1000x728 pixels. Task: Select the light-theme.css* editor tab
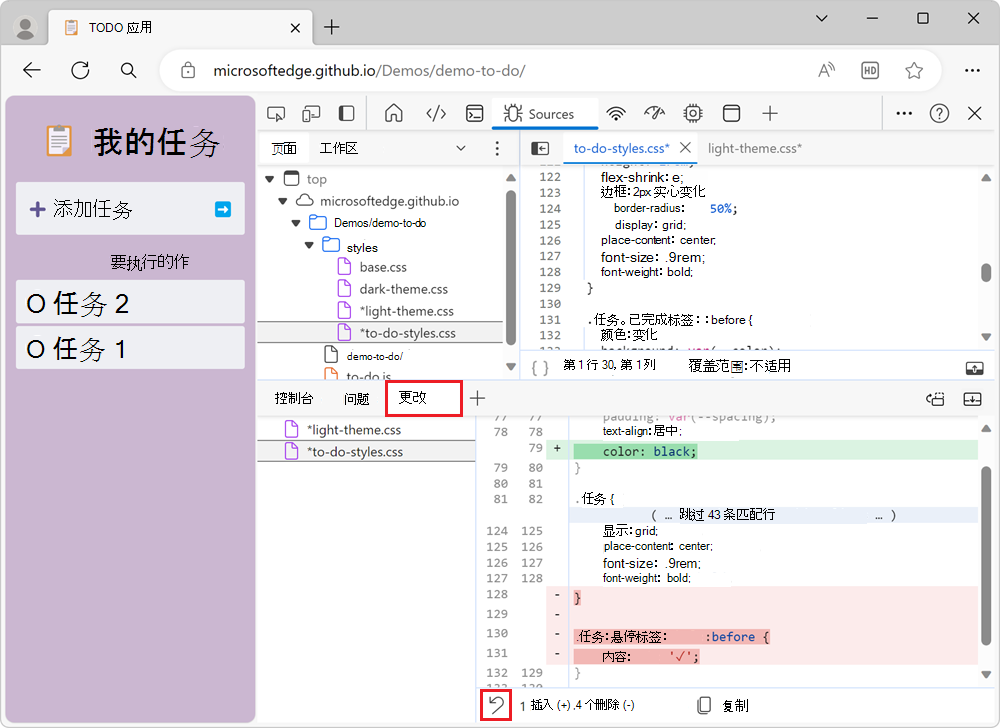[754, 149]
